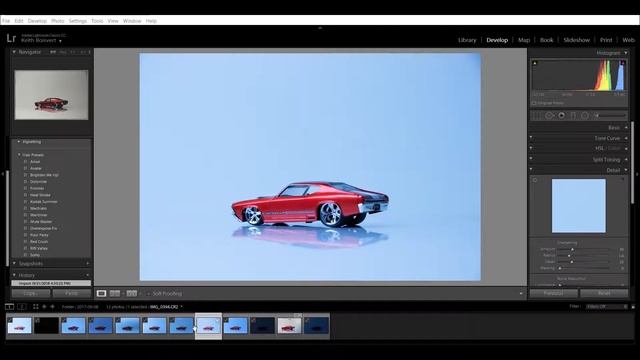Open toolbar options dropdown arrow

click(521, 293)
